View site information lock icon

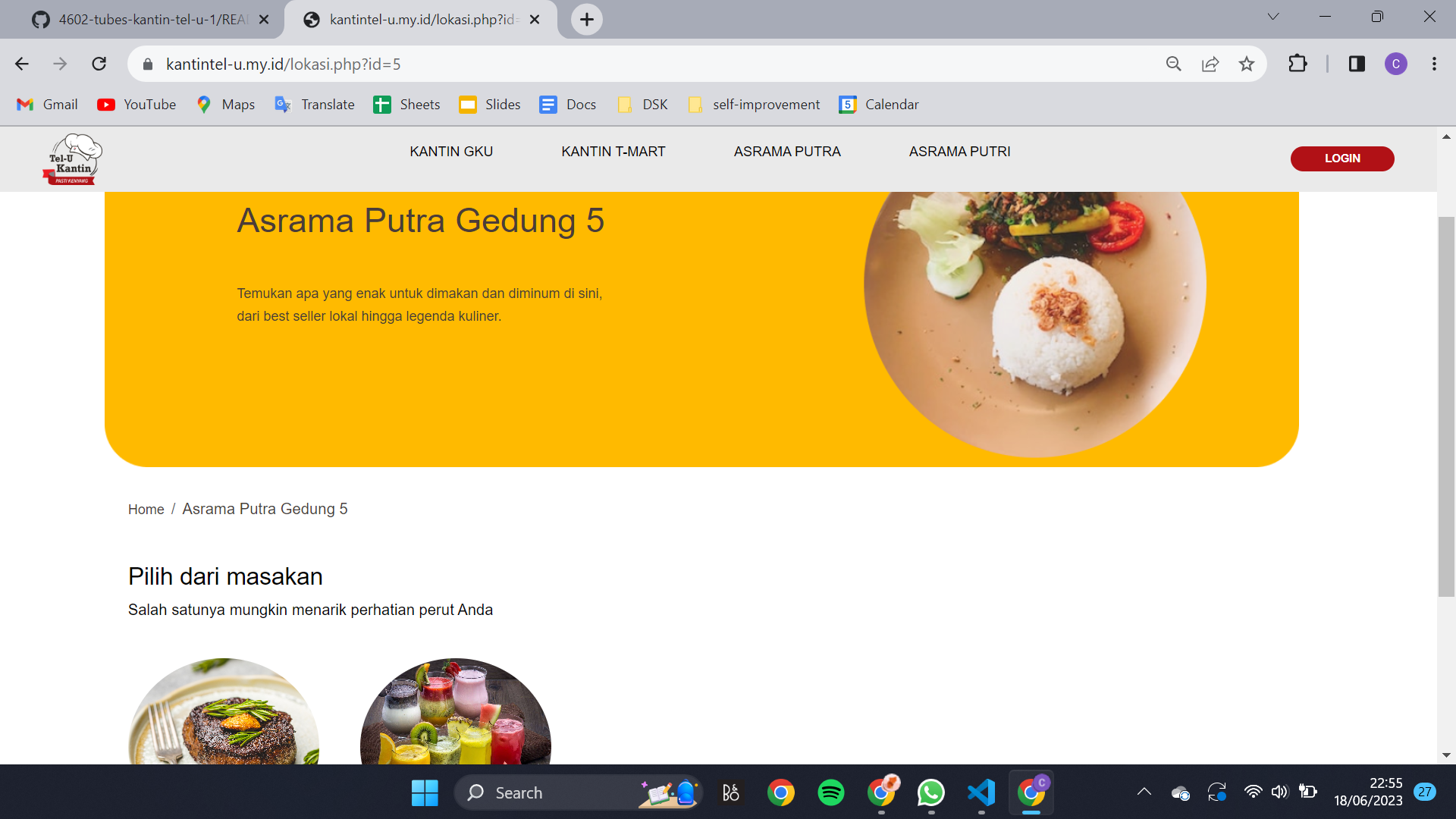[148, 64]
